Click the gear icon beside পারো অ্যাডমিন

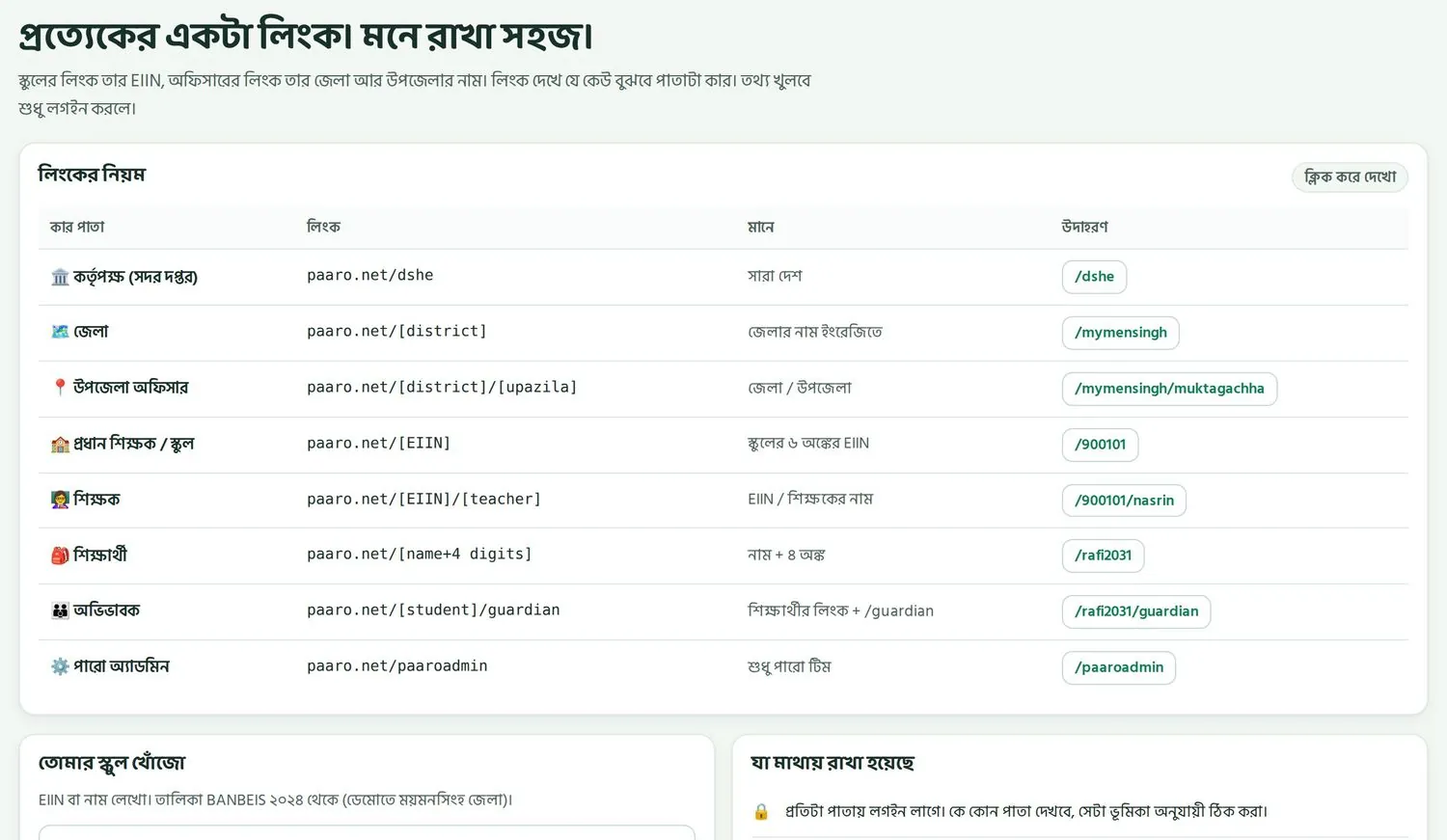60,666
